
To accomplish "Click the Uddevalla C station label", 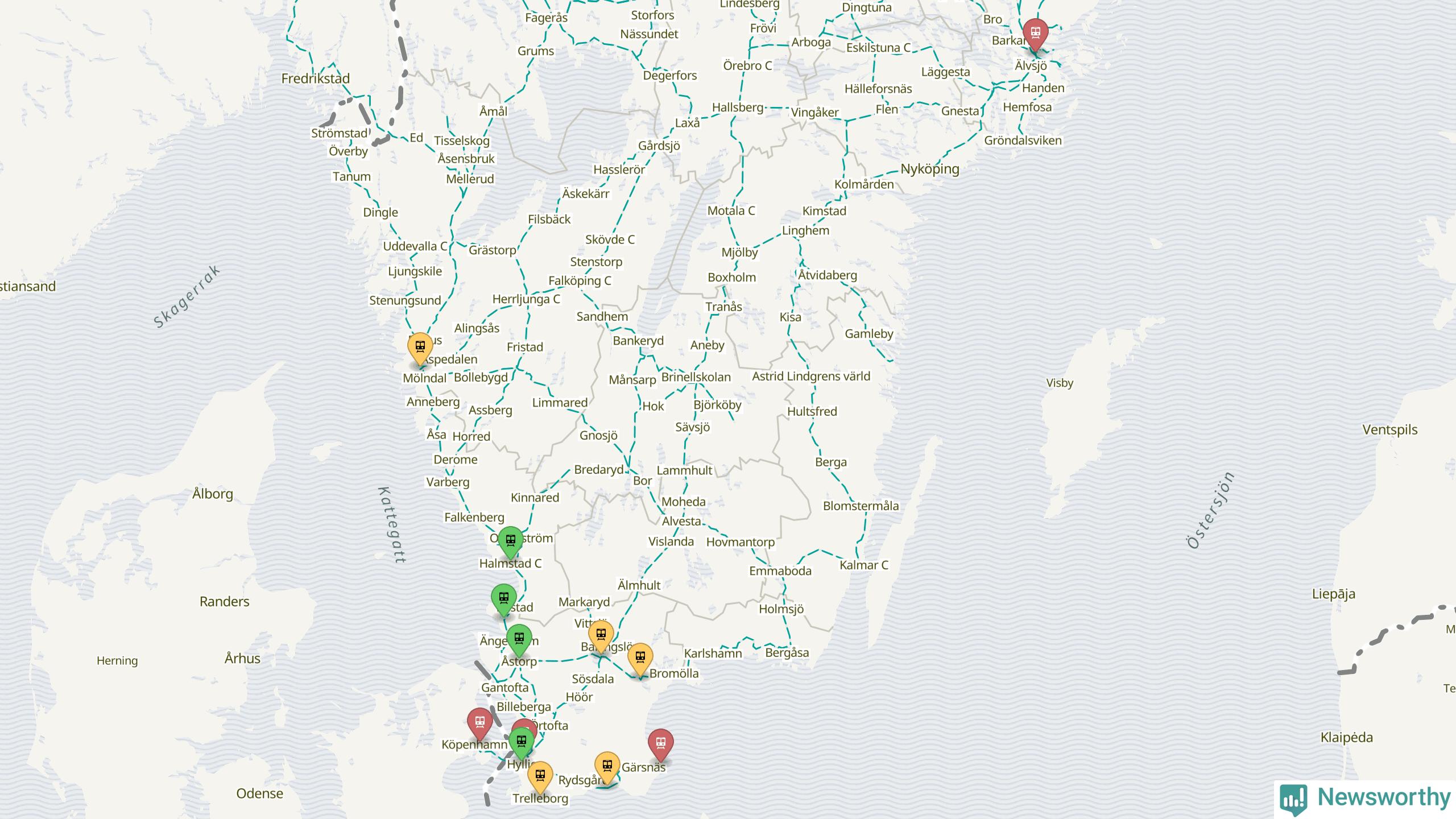I will coord(415,246).
